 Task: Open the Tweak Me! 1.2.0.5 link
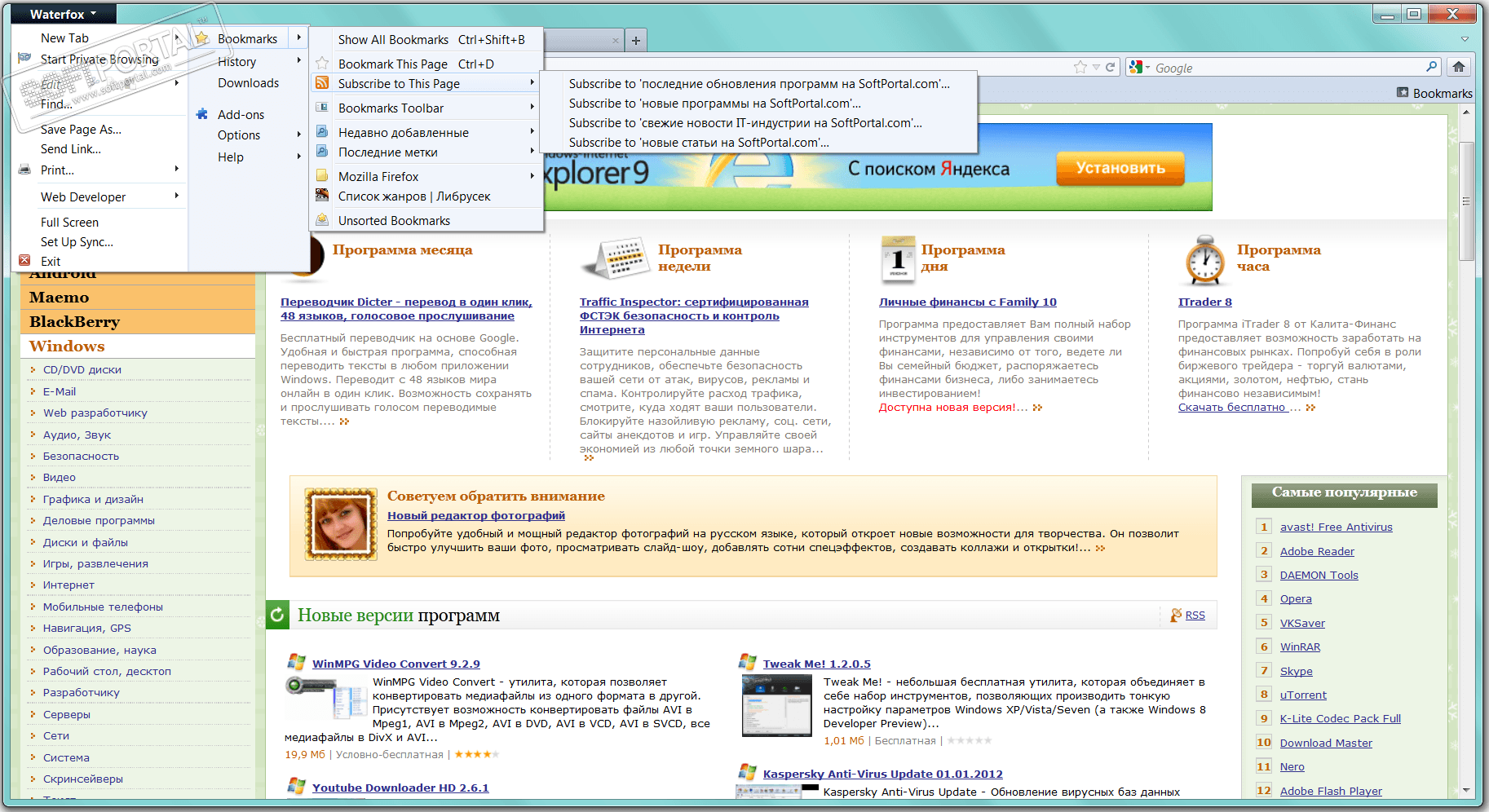816,664
